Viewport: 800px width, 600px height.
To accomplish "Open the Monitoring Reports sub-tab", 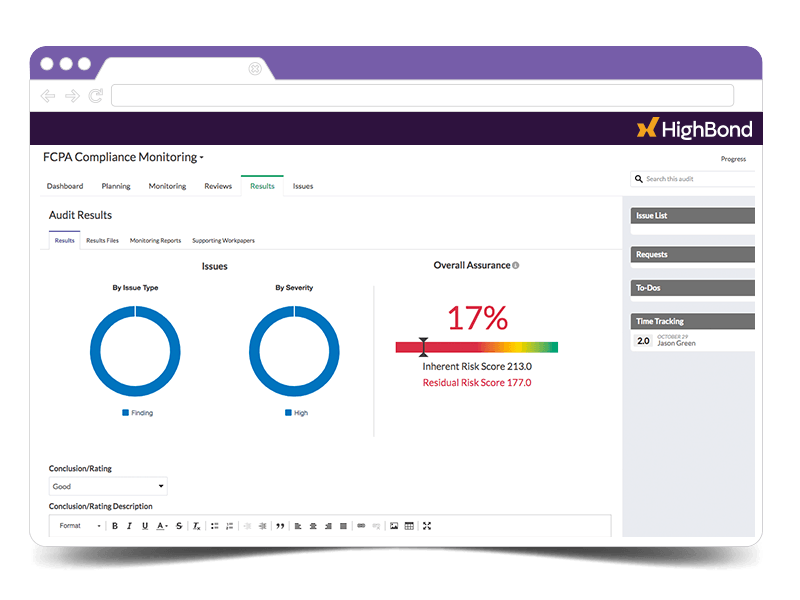I will tap(155, 240).
